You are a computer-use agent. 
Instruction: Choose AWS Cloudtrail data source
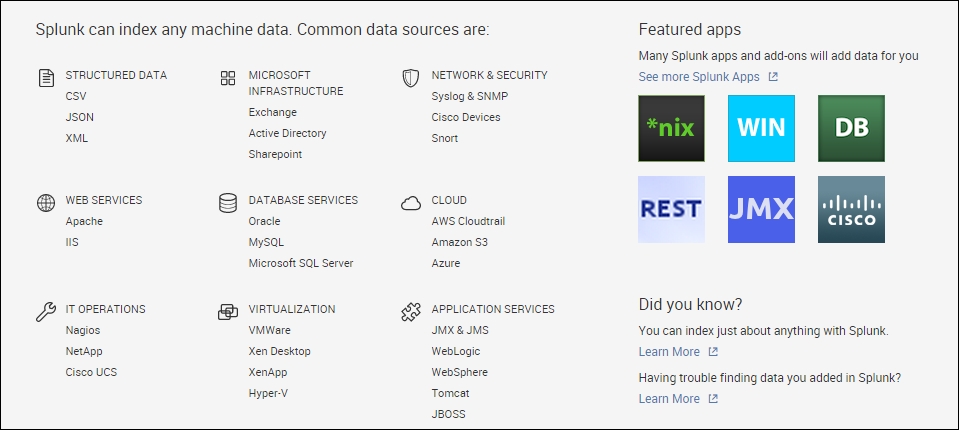[x=468, y=221]
